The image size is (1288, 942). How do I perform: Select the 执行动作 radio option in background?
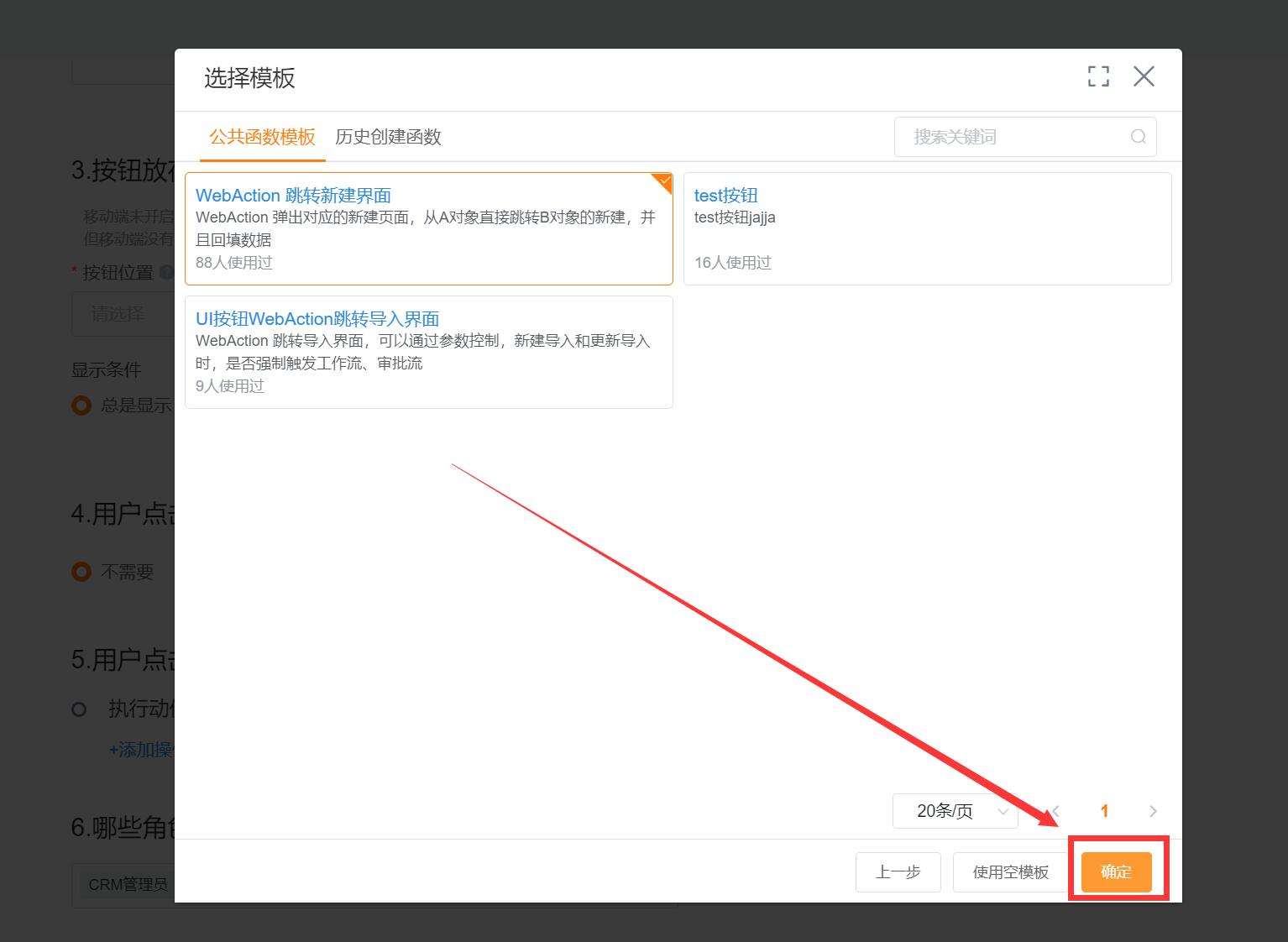tap(79, 709)
